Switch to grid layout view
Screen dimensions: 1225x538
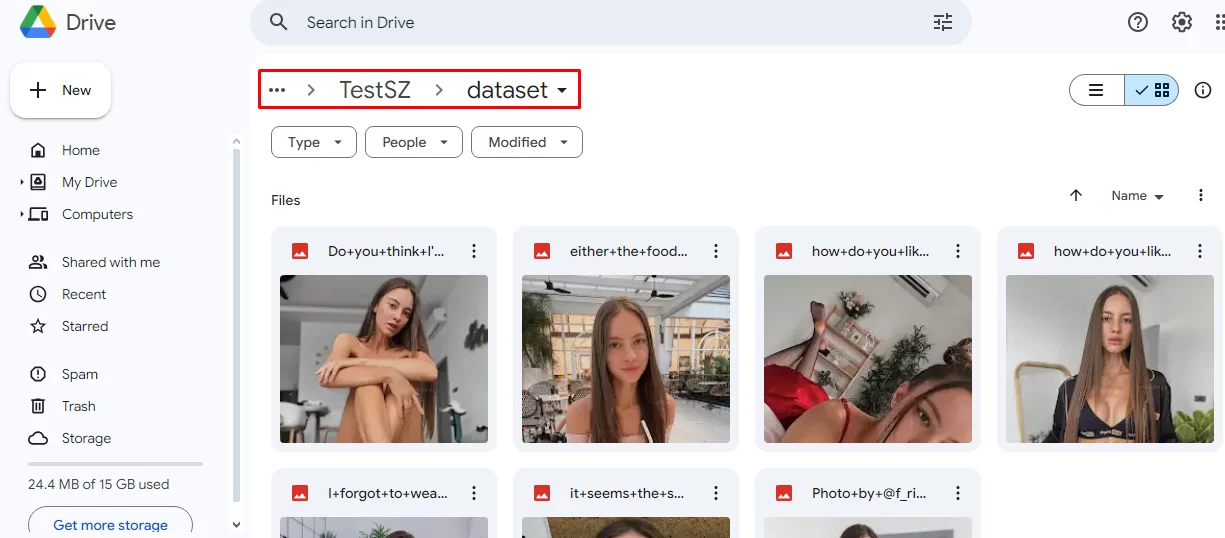(x=1151, y=90)
